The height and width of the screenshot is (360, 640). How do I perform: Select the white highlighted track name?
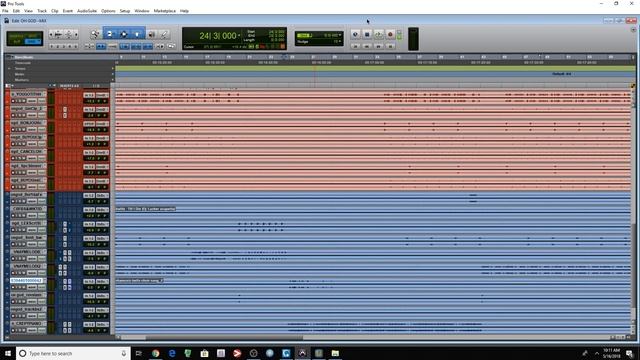coord(26,281)
